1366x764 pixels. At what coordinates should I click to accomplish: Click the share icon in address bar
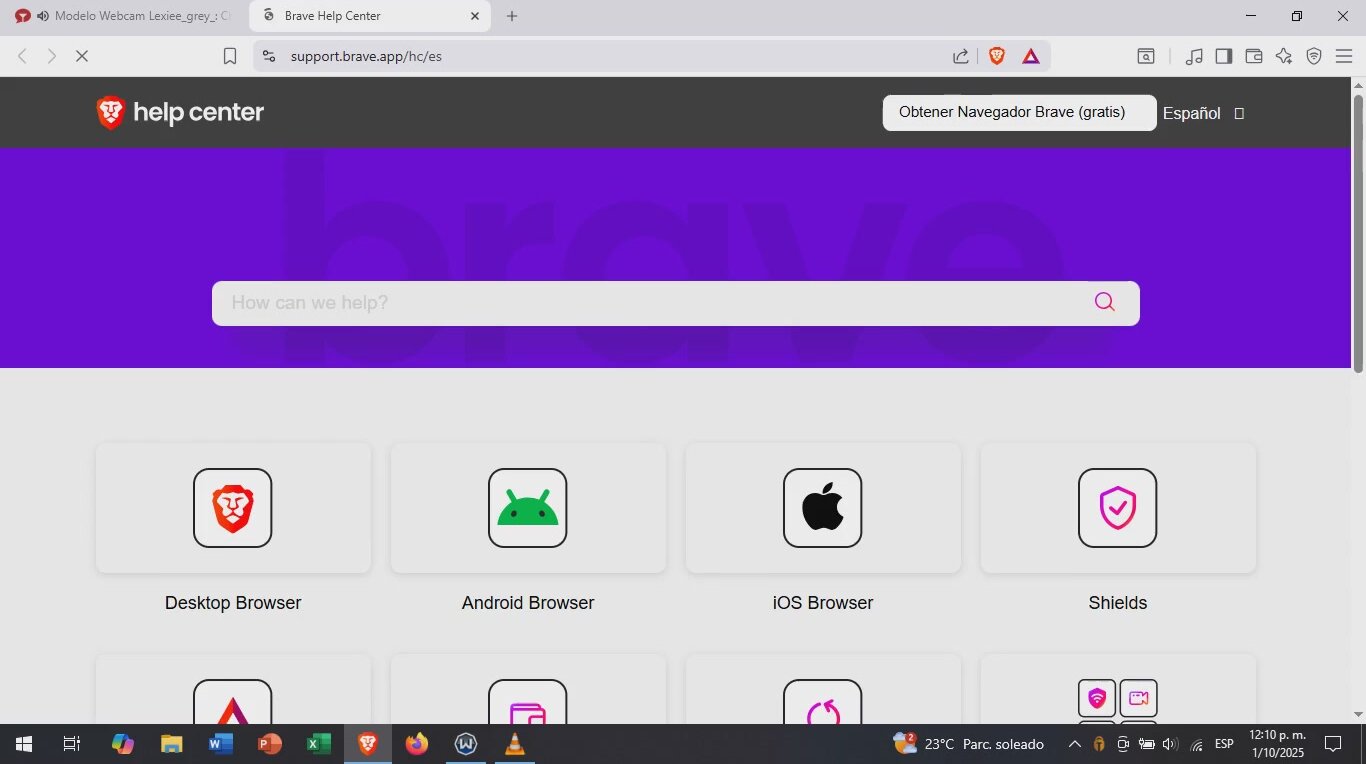(x=961, y=56)
